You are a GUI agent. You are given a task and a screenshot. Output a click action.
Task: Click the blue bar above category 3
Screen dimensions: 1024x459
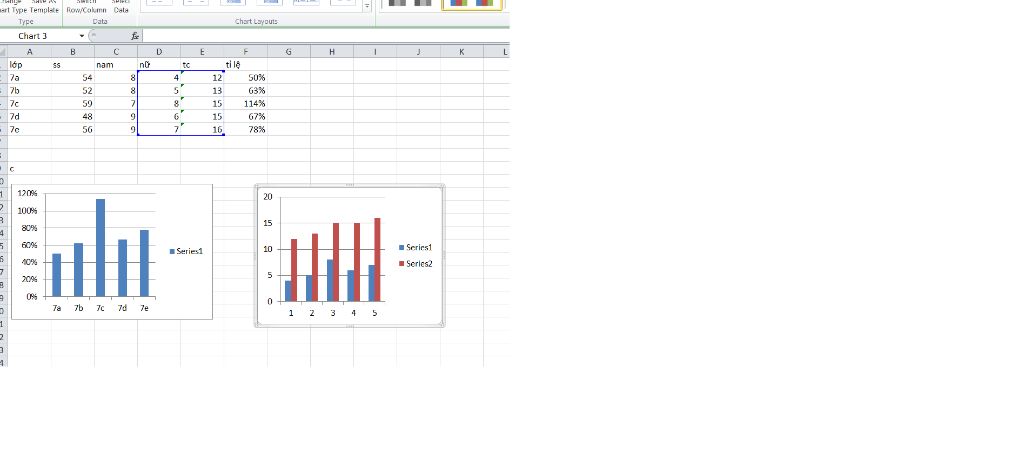click(x=330, y=281)
